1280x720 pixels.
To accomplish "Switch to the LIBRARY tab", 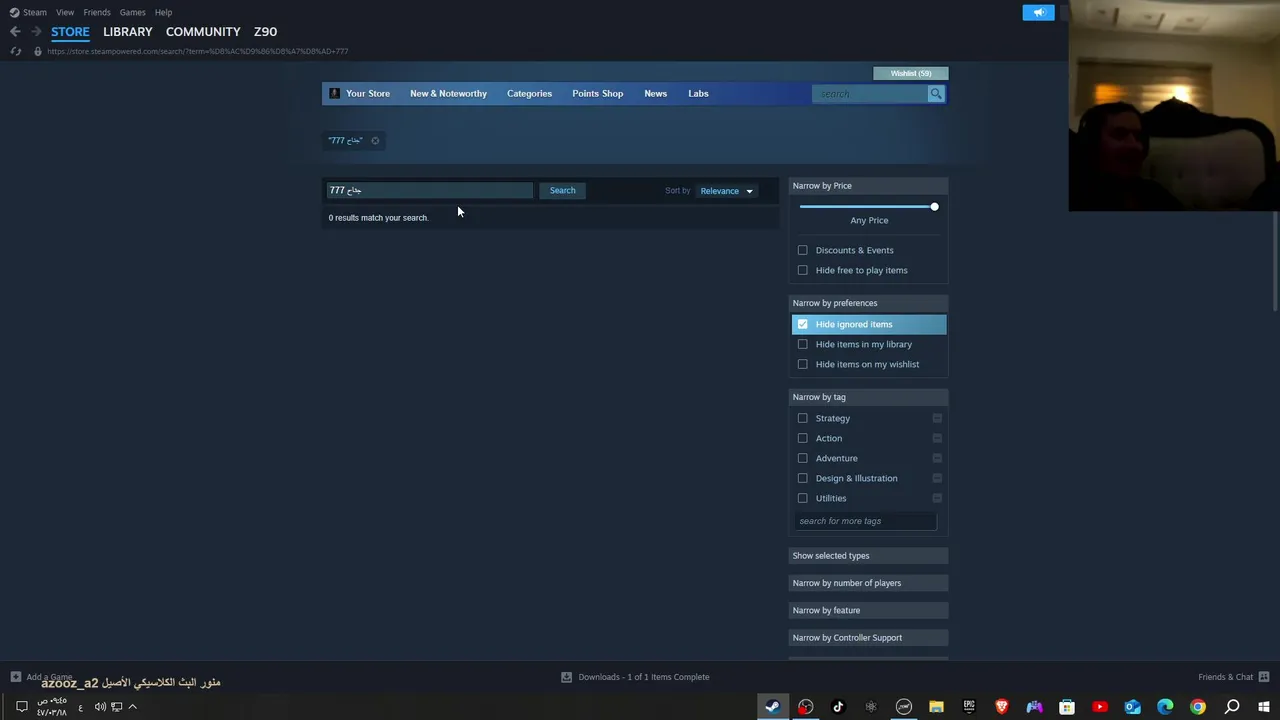I will (128, 32).
